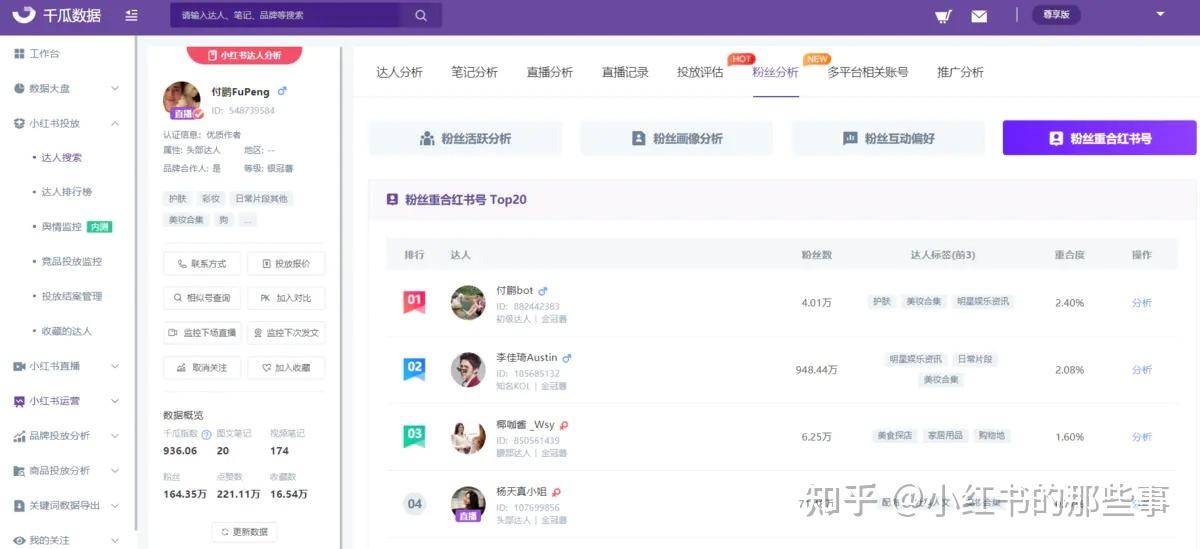
Task: Open 付鹏bot avatar
Action: point(468,303)
